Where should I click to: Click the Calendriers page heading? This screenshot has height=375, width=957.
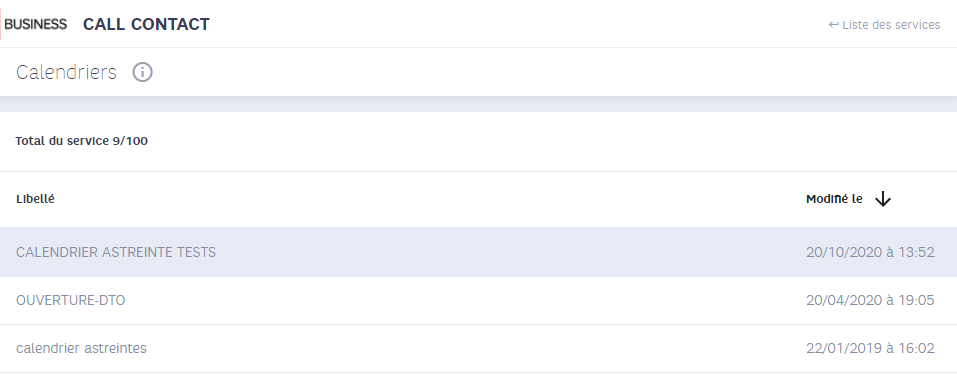point(66,72)
